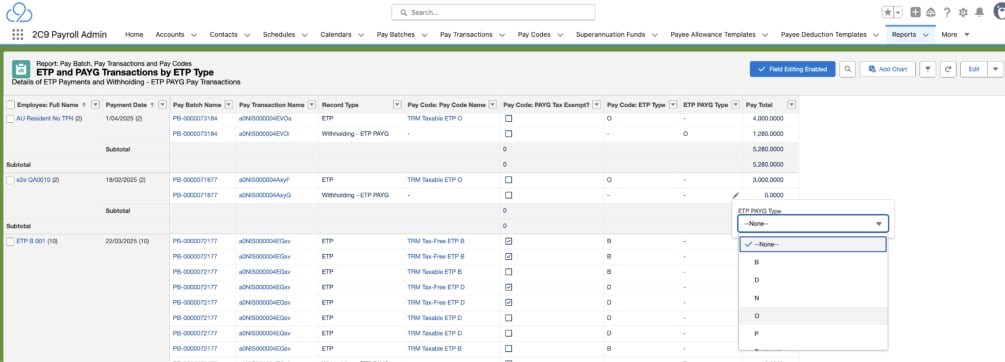Tick the select-all checkbox in header row
The width and height of the screenshot is (1005, 362).
click(x=10, y=104)
